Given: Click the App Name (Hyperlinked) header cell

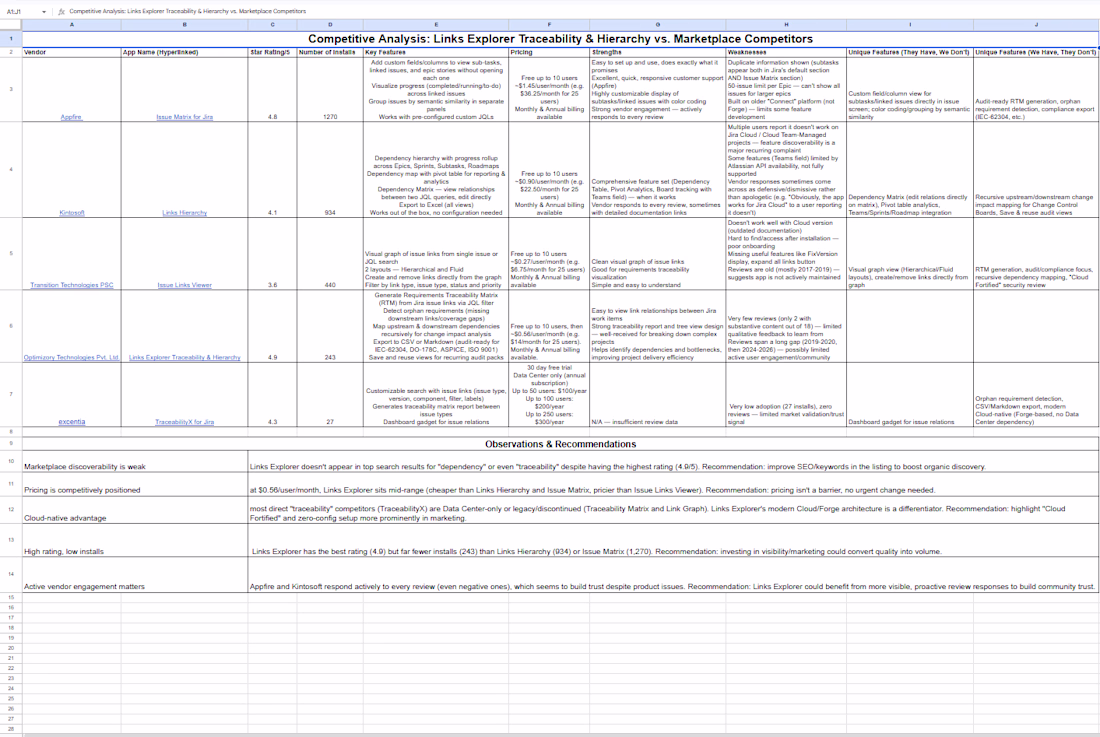Looking at the screenshot, I should 185,52.
